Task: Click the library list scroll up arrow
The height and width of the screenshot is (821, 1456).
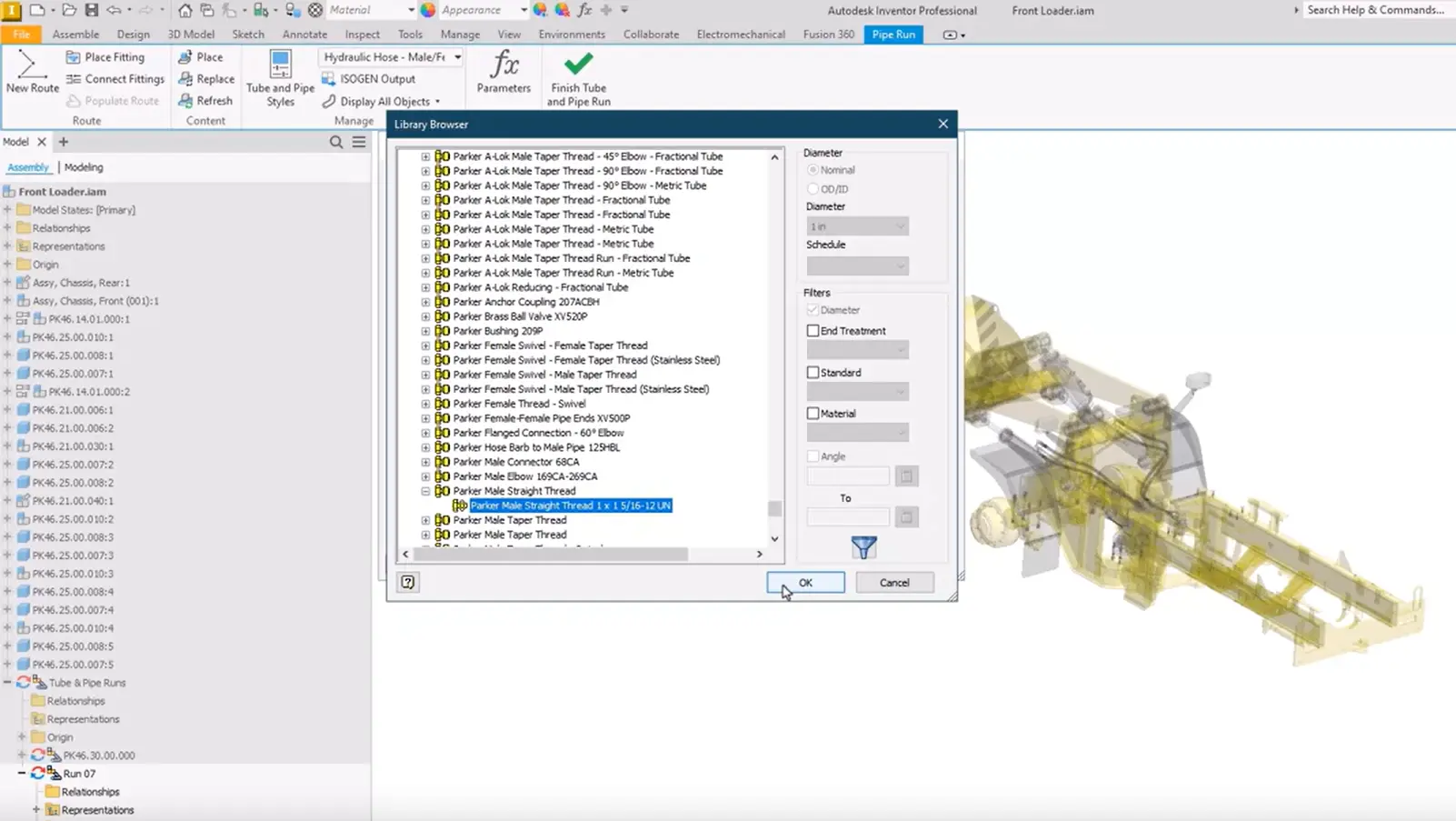Action: (774, 157)
